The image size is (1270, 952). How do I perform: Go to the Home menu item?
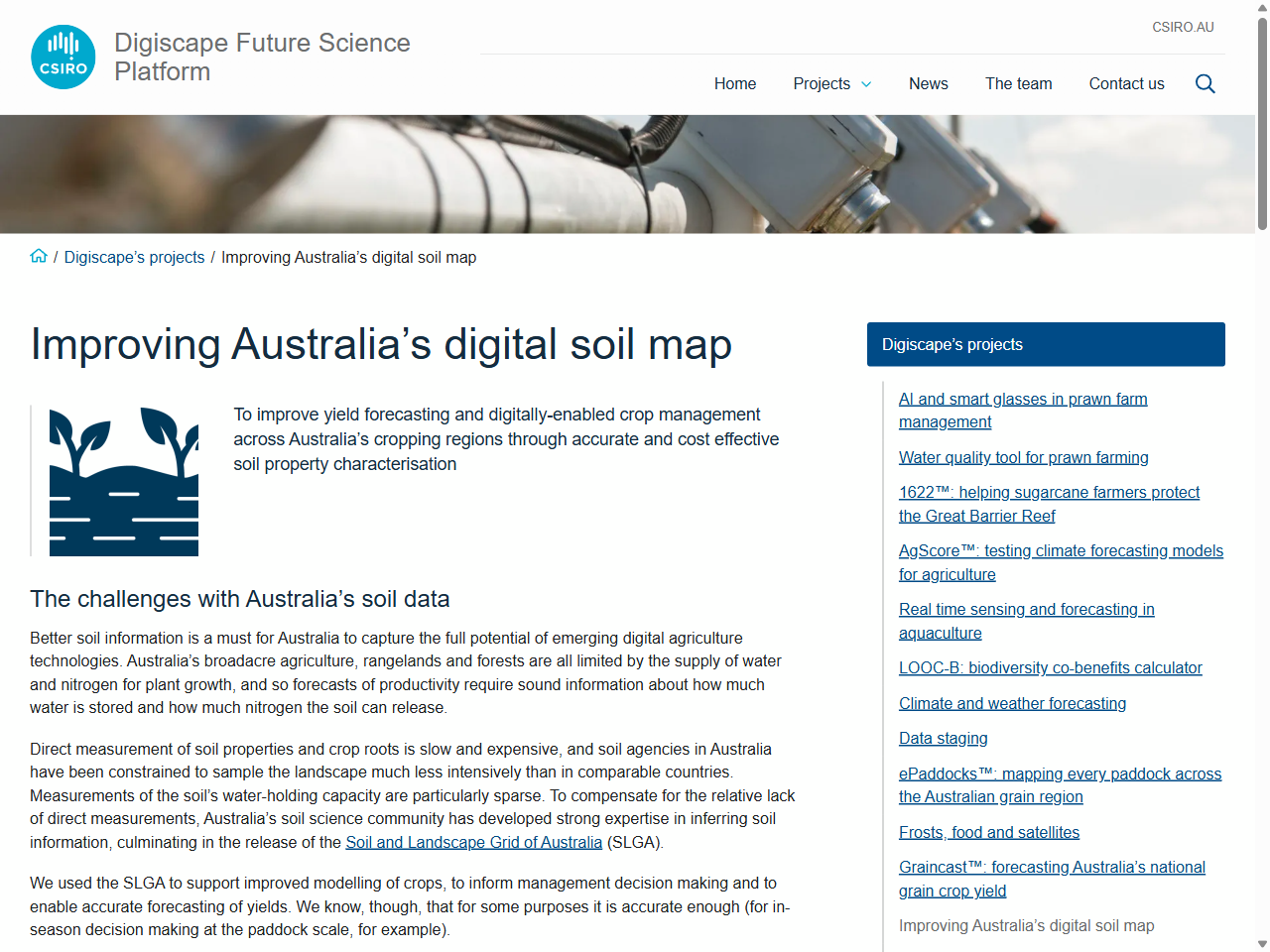(735, 84)
